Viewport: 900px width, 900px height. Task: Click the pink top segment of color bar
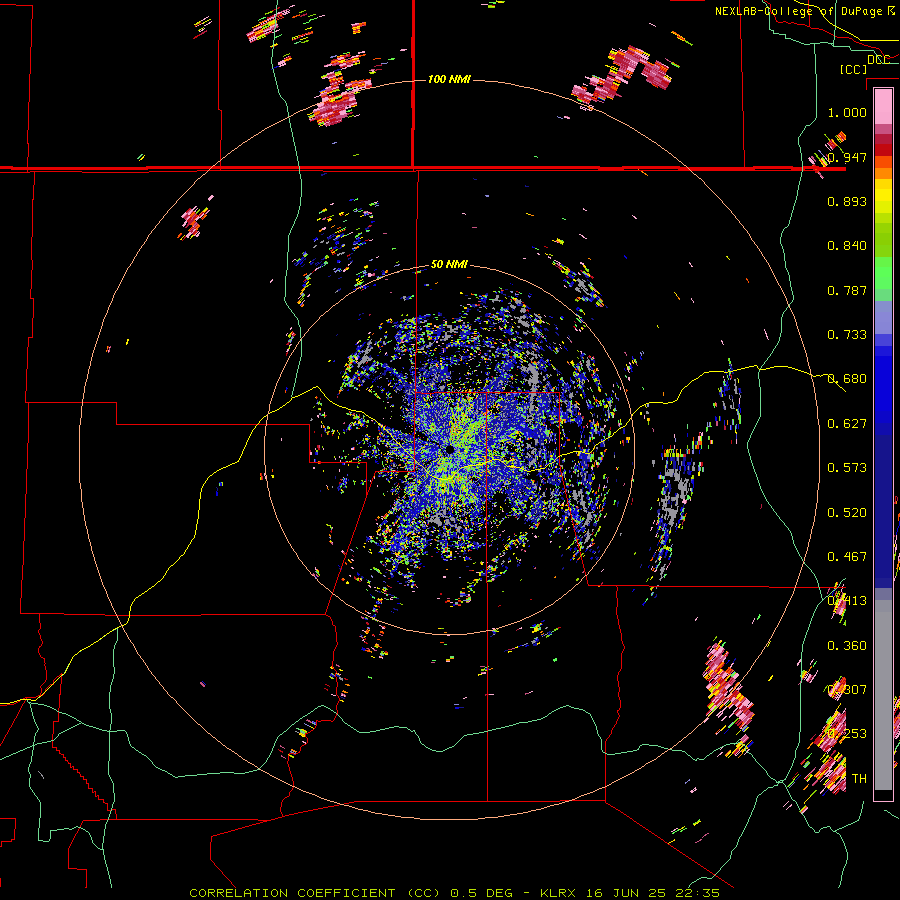pos(883,106)
